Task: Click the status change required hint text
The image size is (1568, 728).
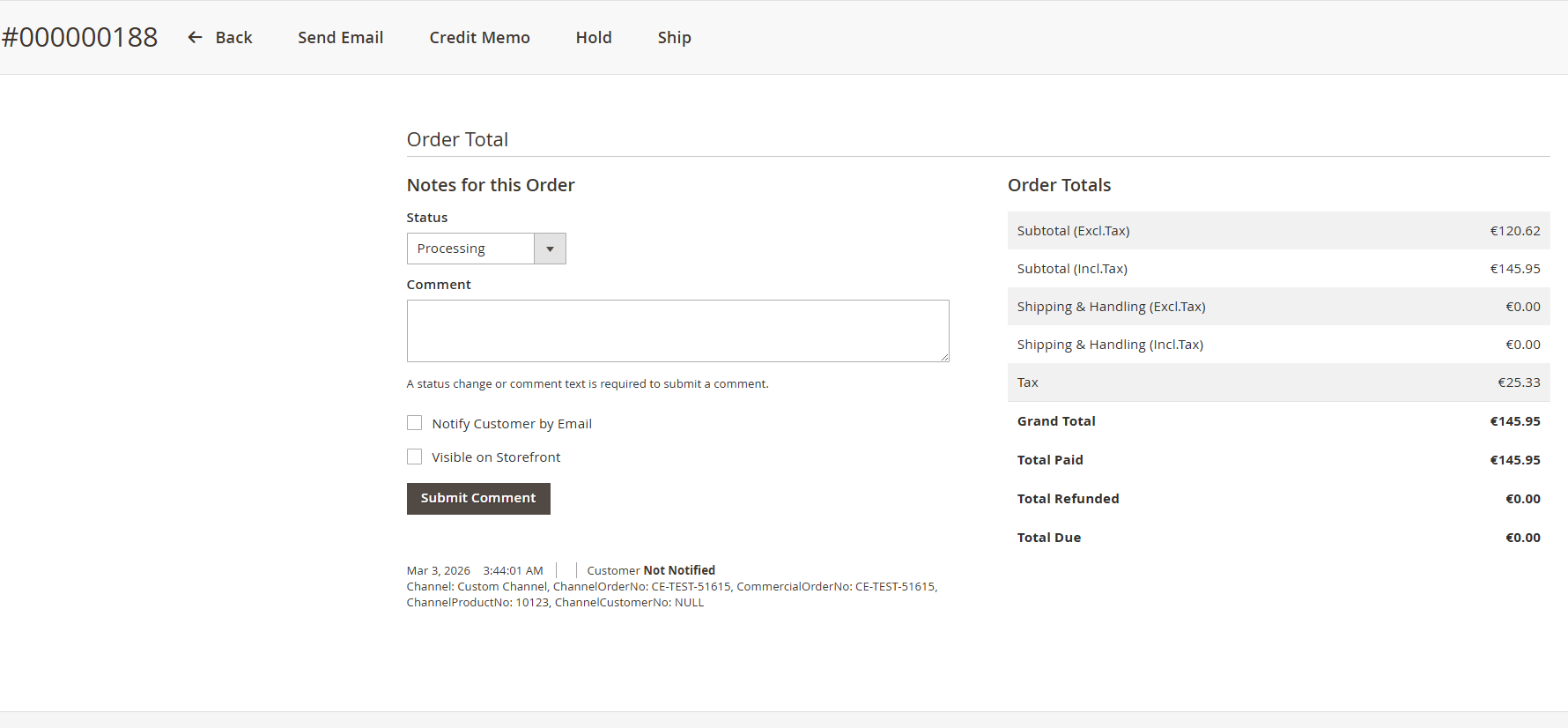Action: point(588,383)
